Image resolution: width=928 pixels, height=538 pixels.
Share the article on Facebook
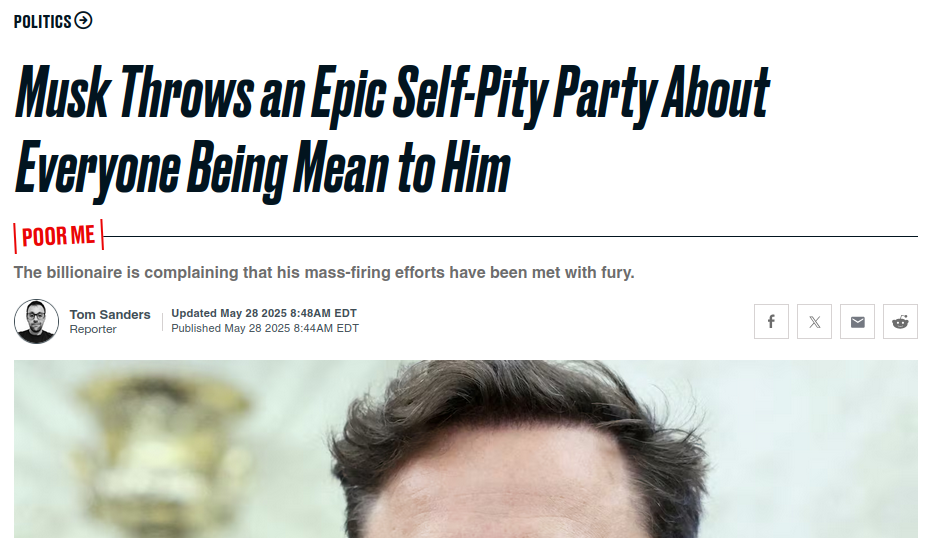[x=771, y=321]
